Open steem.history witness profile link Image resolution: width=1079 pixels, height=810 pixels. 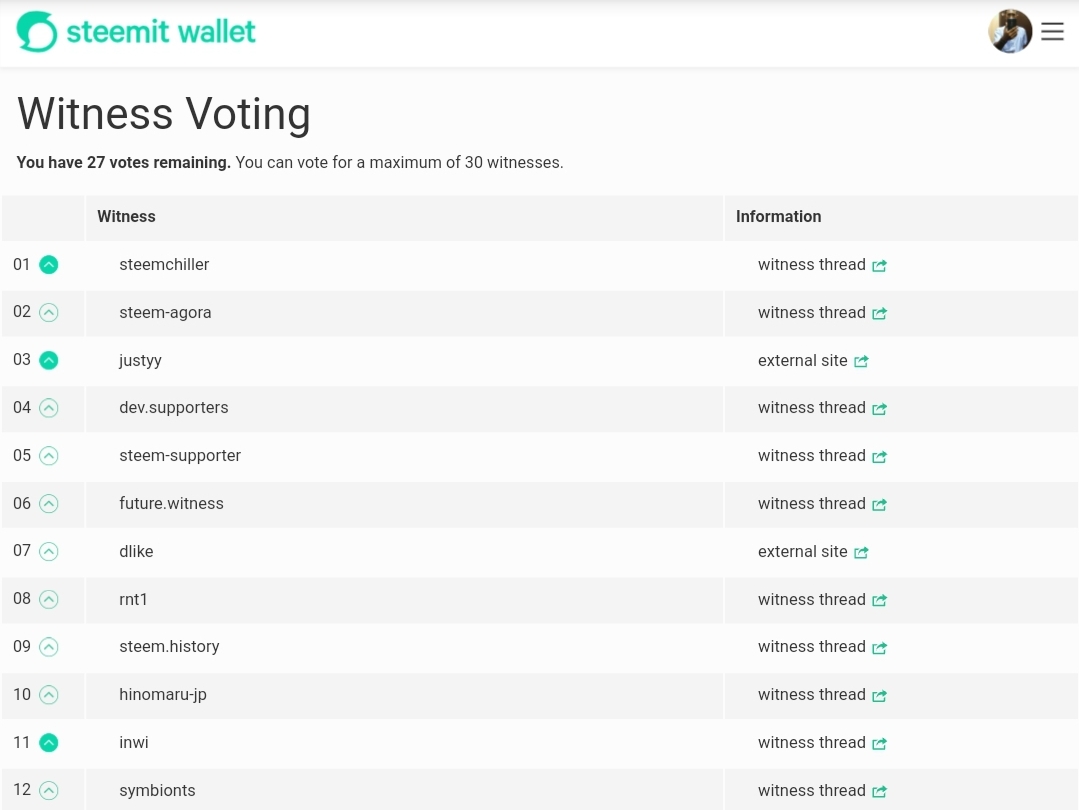click(169, 647)
